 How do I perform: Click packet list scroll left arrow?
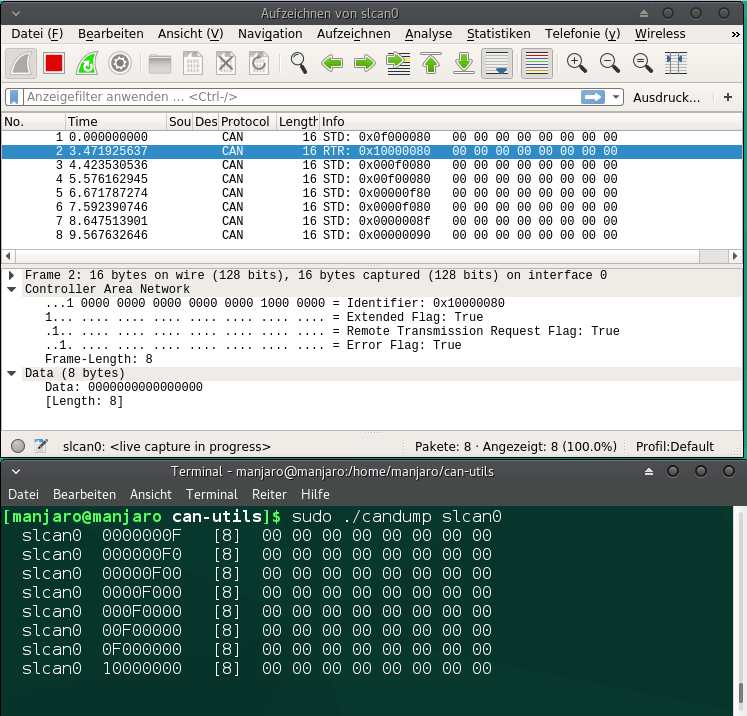click(8, 256)
